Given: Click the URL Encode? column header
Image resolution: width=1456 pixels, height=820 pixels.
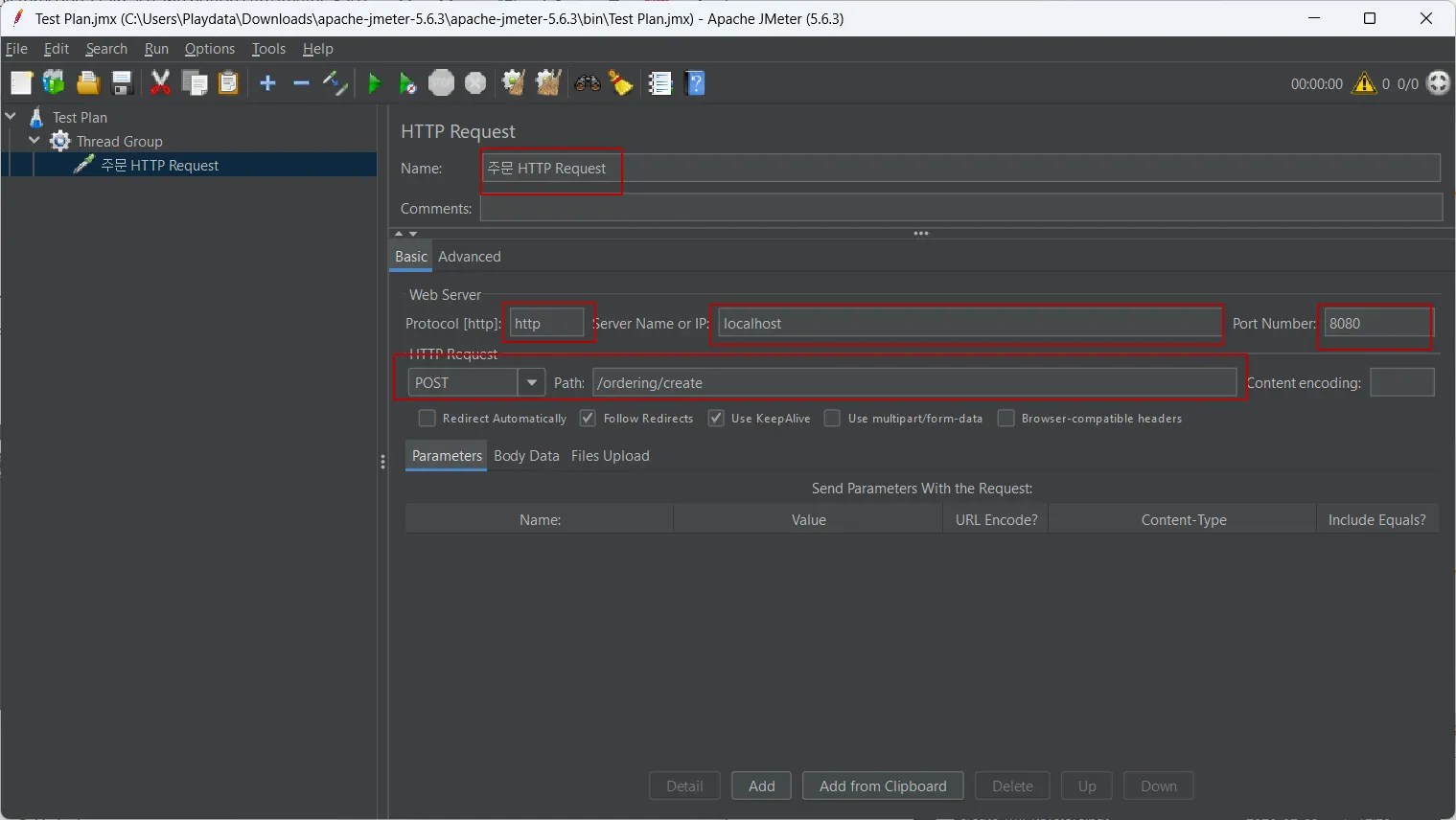Looking at the screenshot, I should (x=997, y=520).
